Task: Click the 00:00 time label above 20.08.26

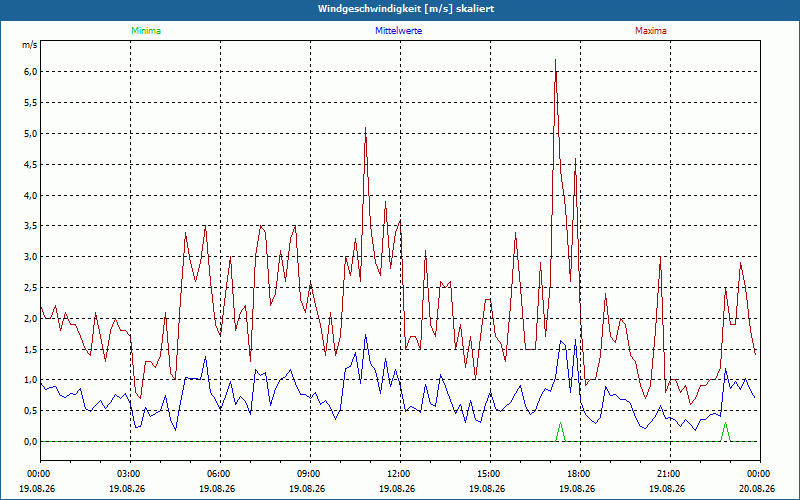Action: click(757, 474)
